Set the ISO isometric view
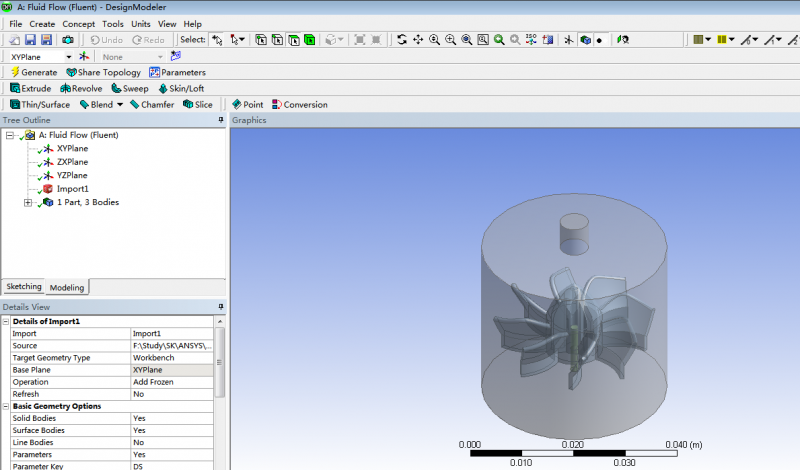 (531, 40)
